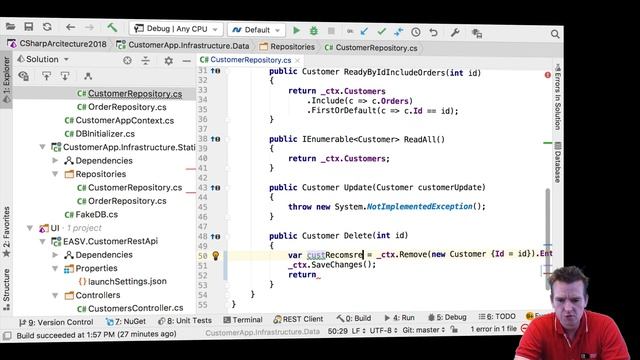Open the REST Client tool tab

(298, 319)
